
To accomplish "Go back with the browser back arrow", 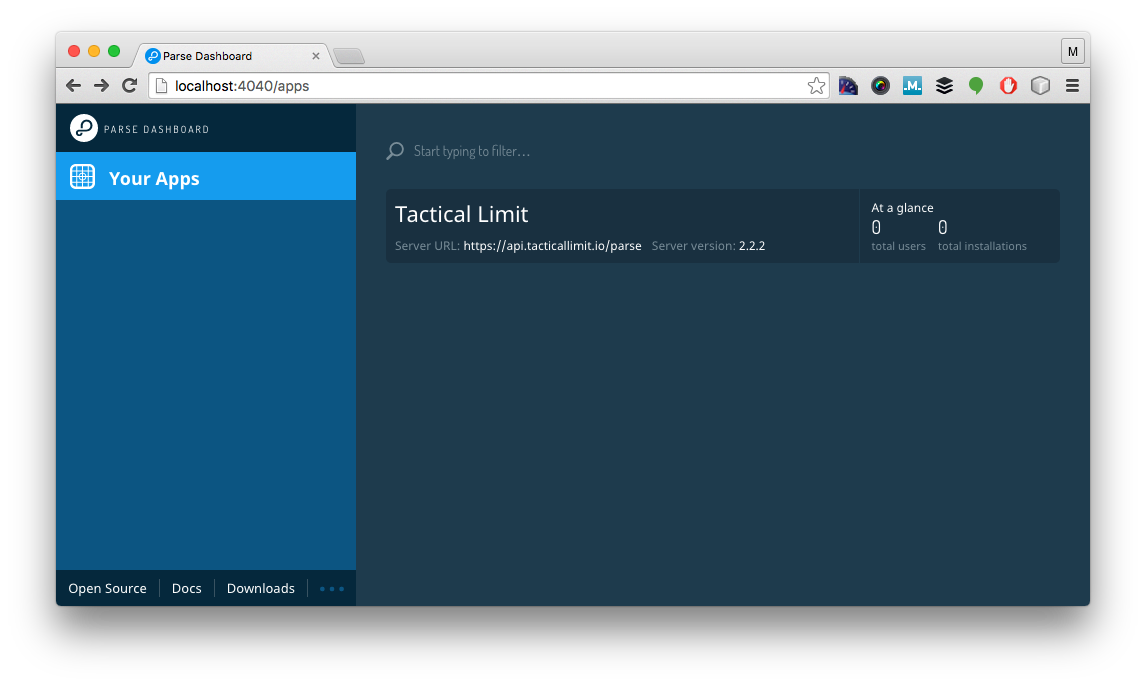I will pos(73,85).
